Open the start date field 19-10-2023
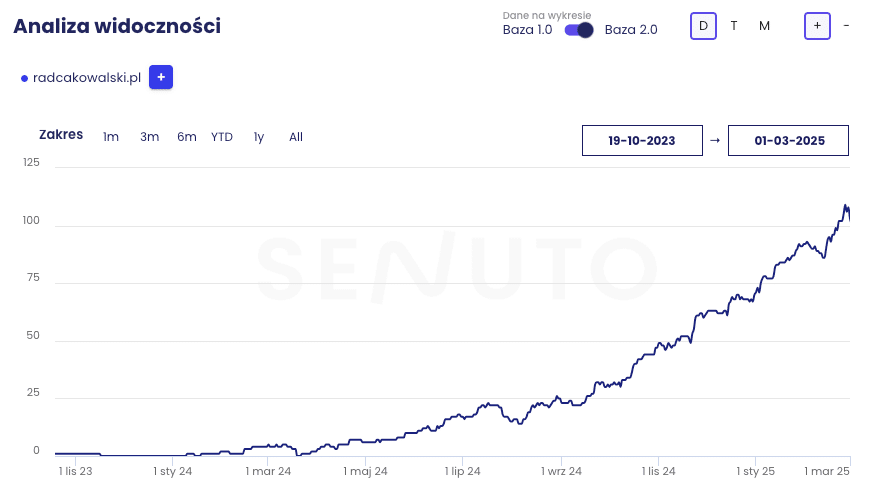Image resolution: width=873 pixels, height=498 pixels. point(642,141)
